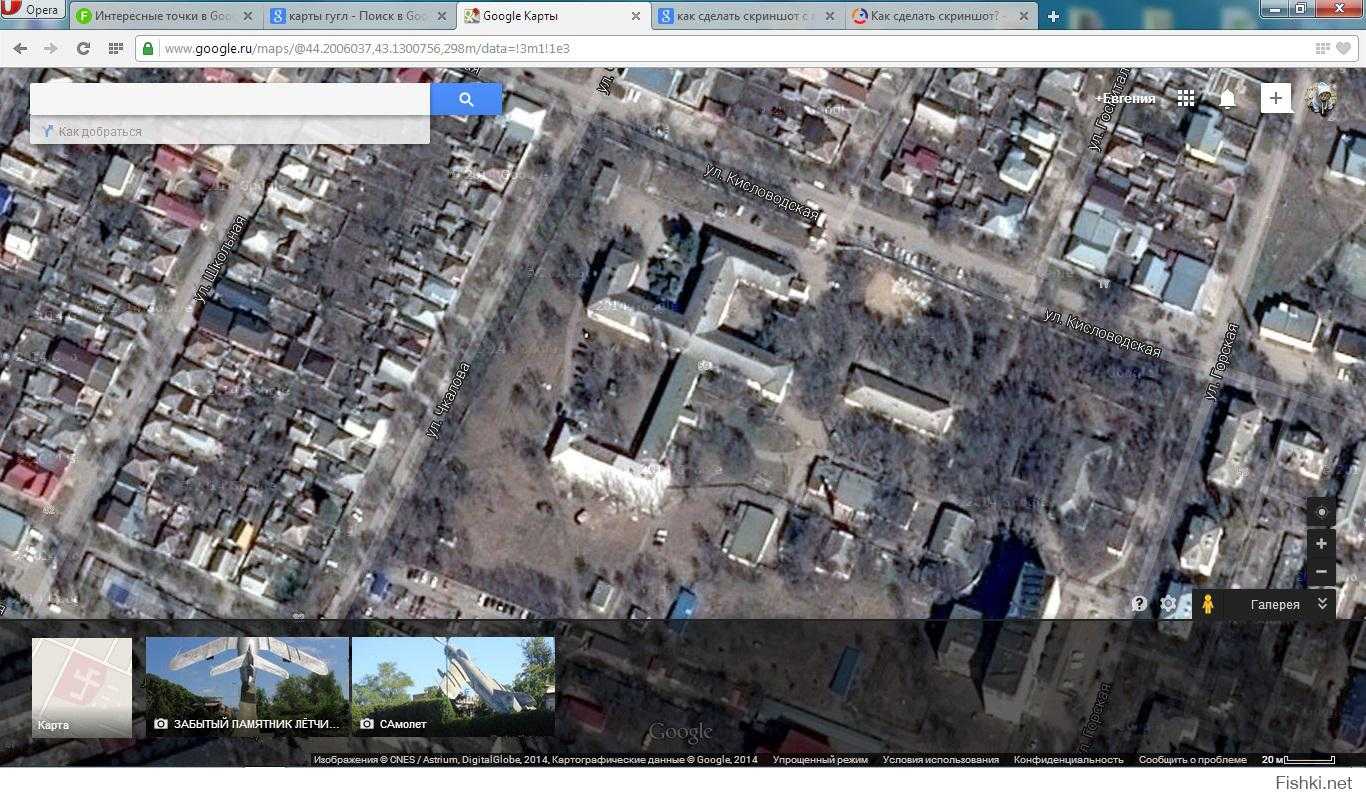Open a new browser tab

click(x=1053, y=16)
